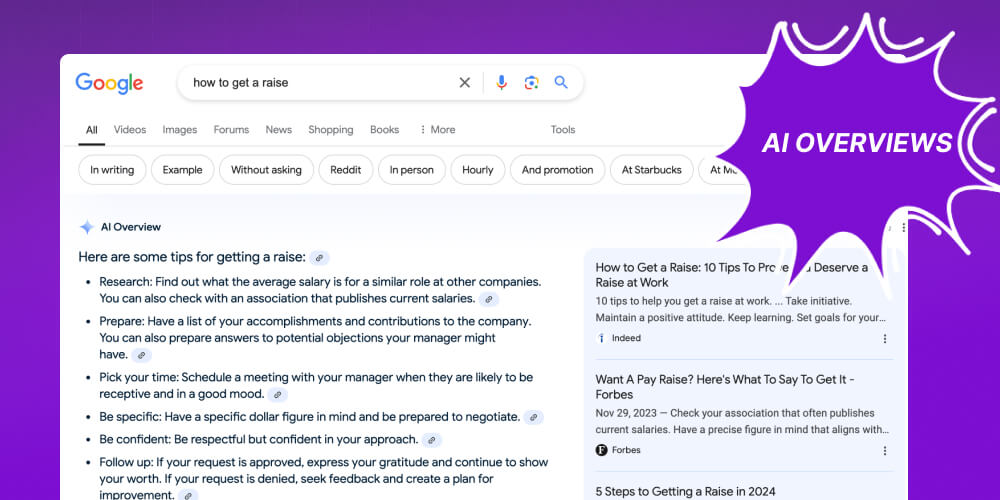
Task: Apply the 'And promotion' filter chip
Action: tap(557, 170)
